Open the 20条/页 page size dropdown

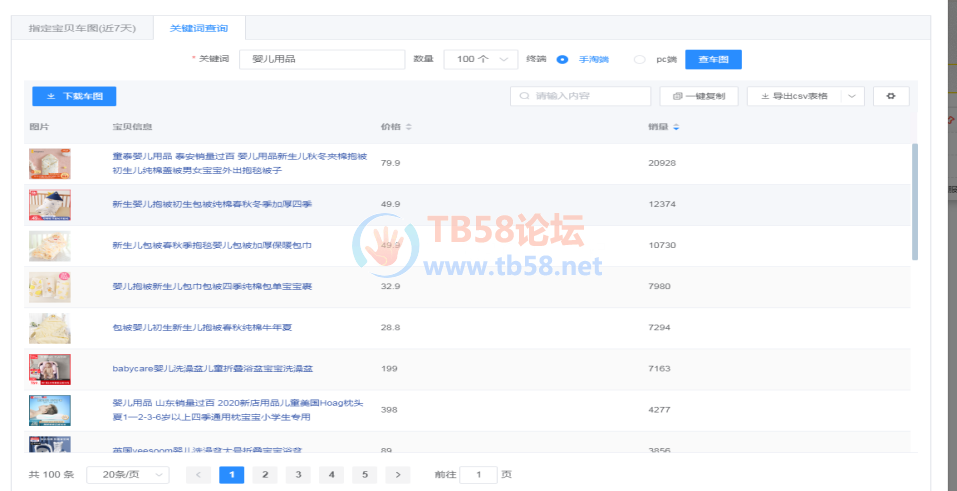127,475
